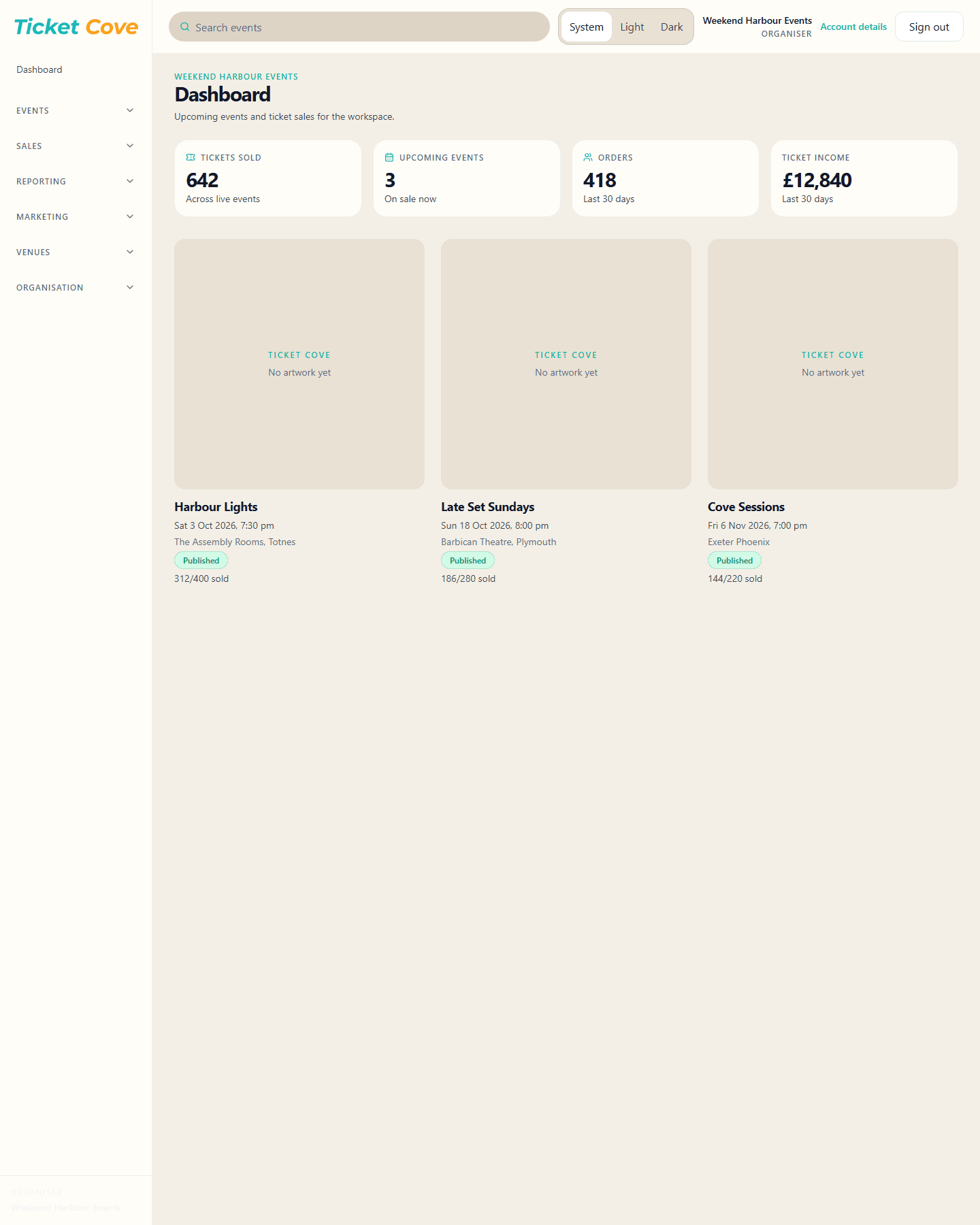Click 'The Assembly Rooms, Totnes' venue

click(235, 542)
